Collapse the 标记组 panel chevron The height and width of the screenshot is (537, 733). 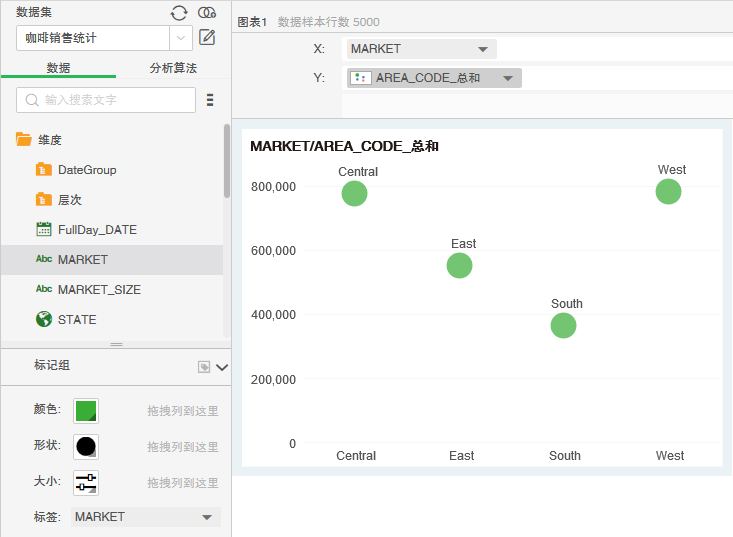[222, 367]
